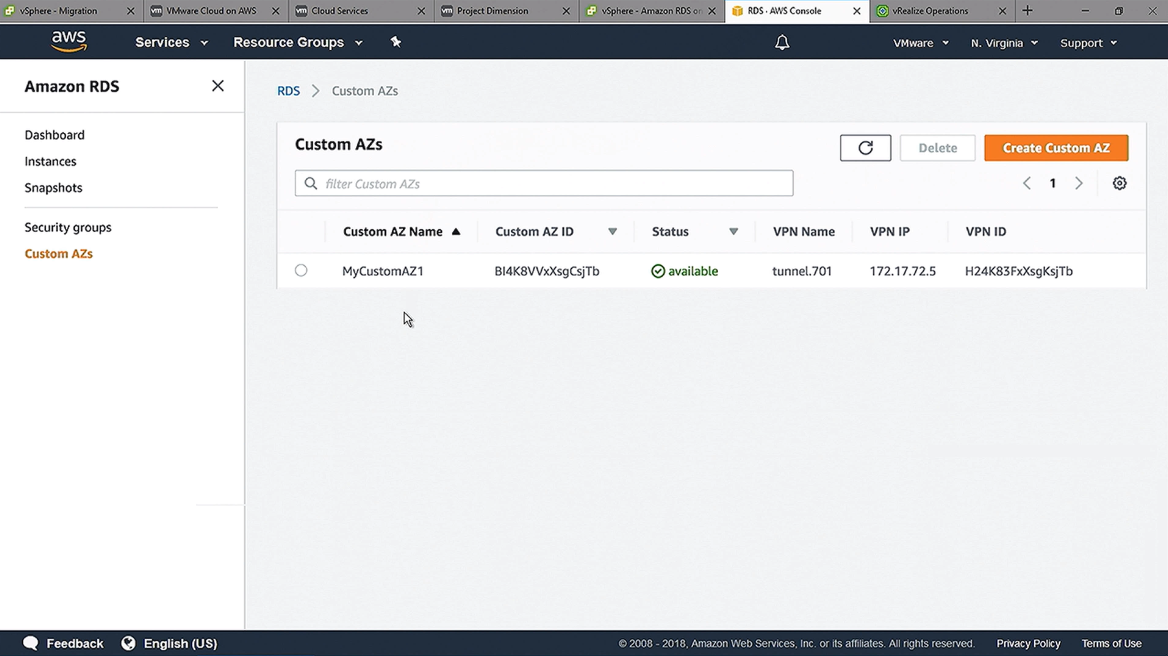
Task: Close the Cloud Services tab
Action: (421, 11)
